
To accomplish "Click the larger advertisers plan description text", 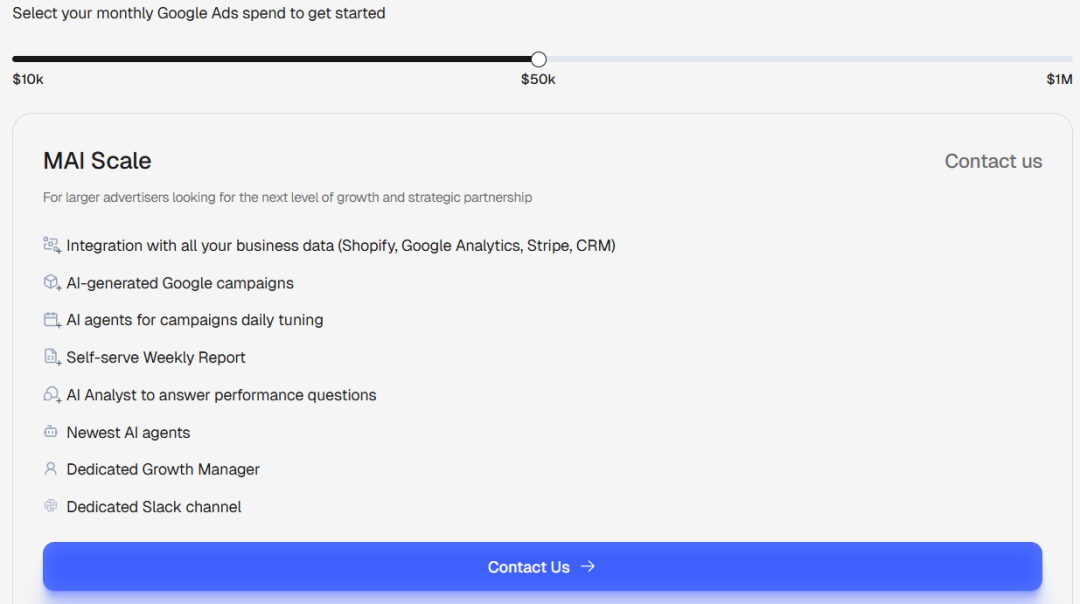I will pyautogui.click(x=287, y=198).
